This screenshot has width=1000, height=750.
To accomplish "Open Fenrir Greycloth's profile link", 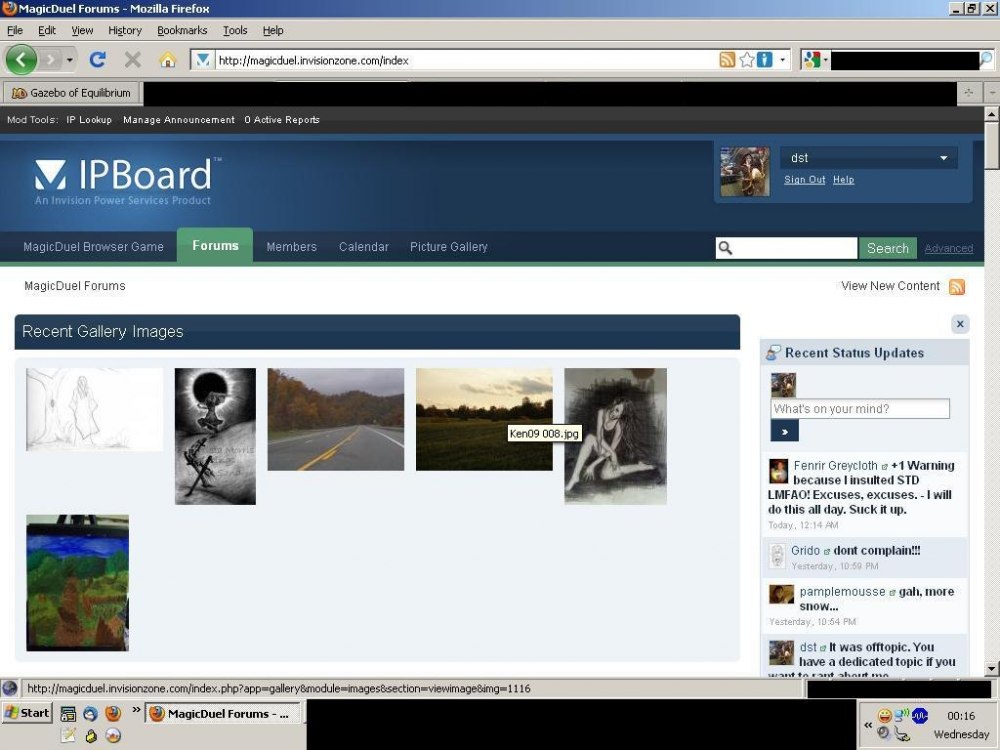I will pyautogui.click(x=835, y=466).
